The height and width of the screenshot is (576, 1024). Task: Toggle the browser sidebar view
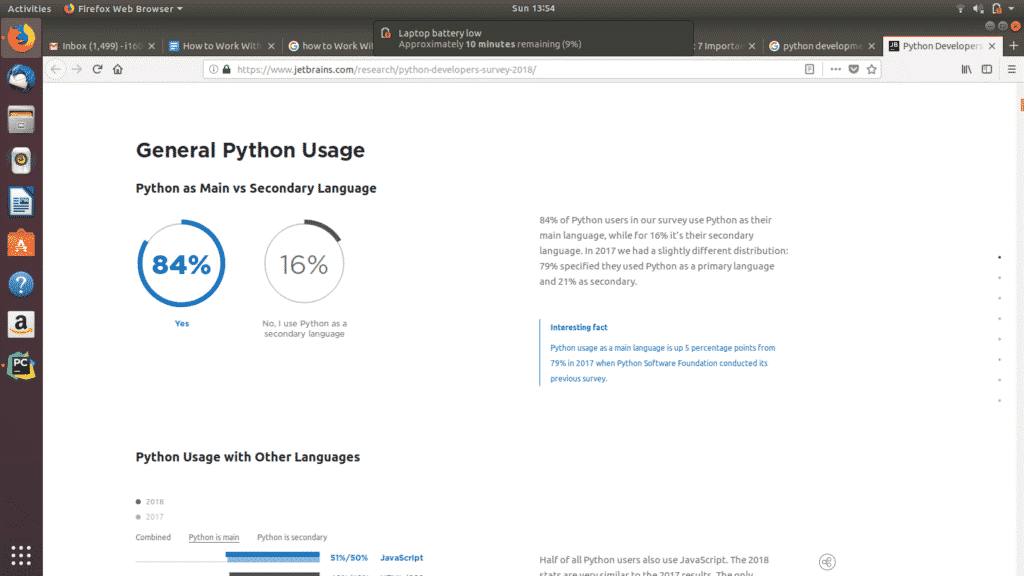pyautogui.click(x=987, y=69)
